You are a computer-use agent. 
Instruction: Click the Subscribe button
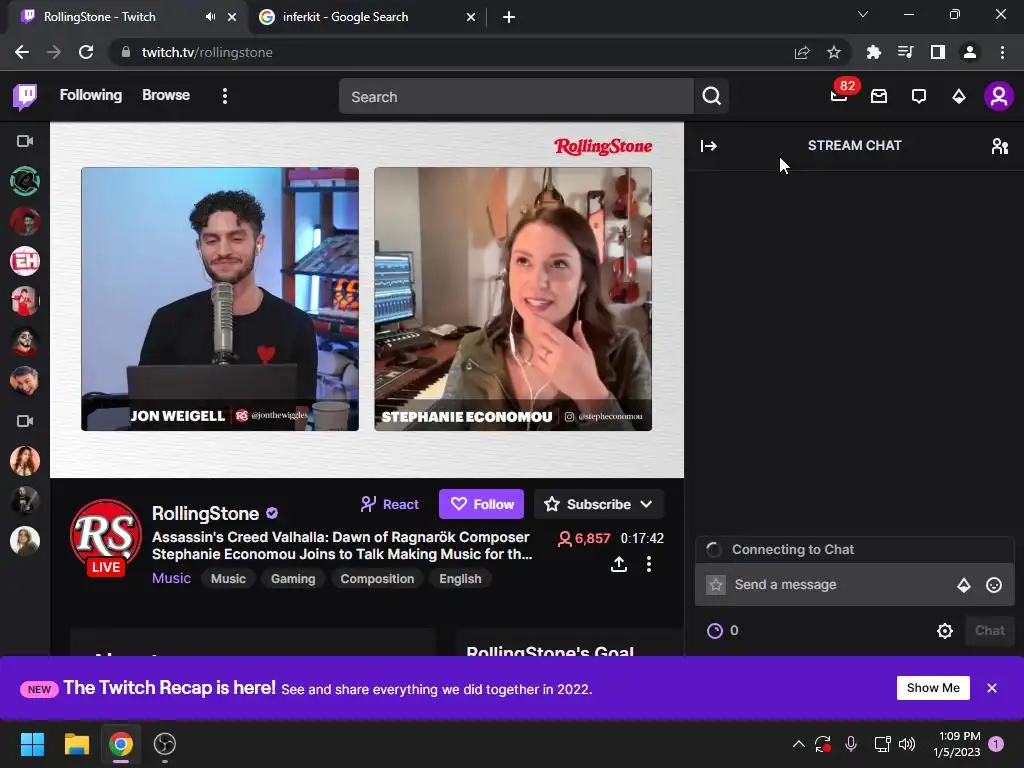click(598, 504)
